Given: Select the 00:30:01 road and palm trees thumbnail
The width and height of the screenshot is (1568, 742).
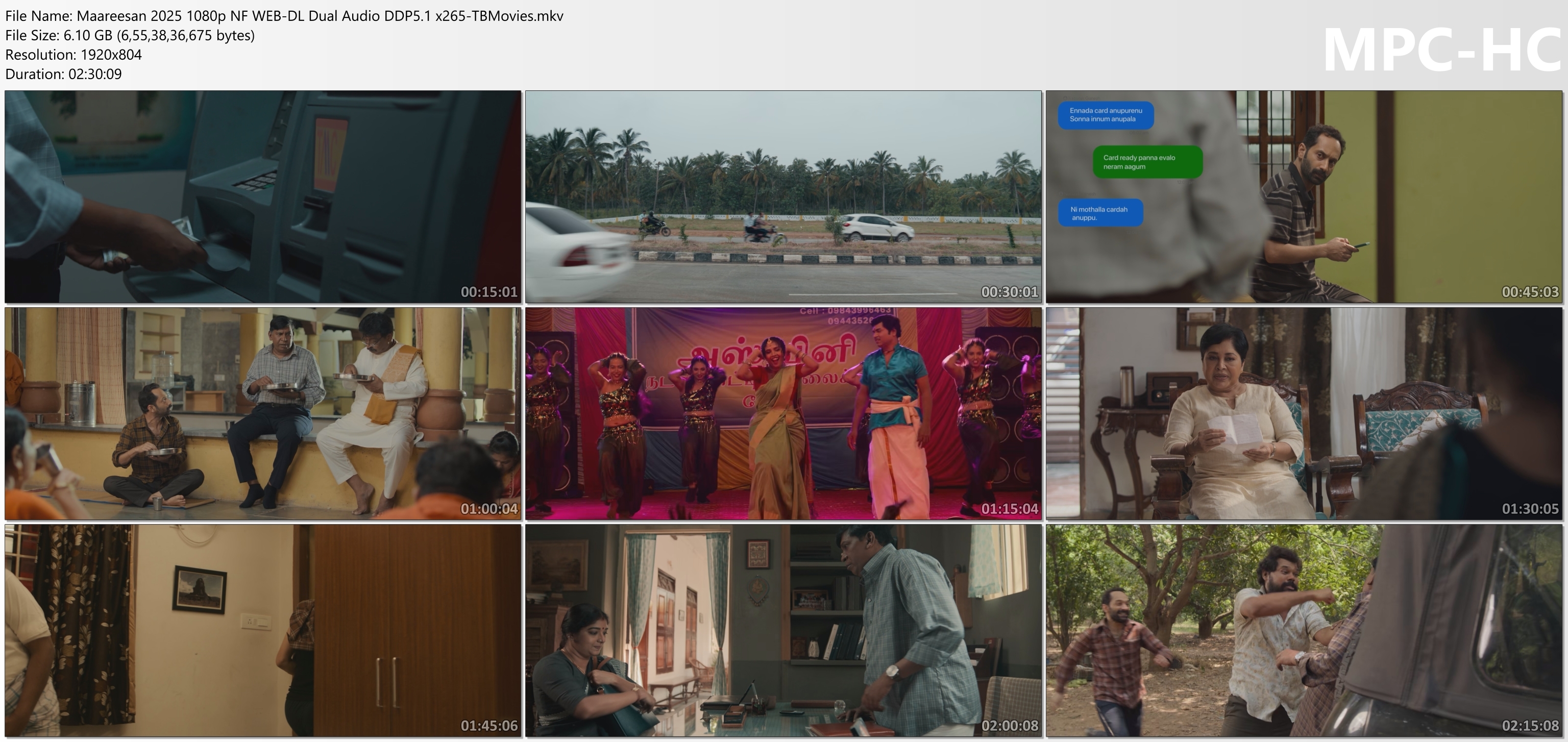Looking at the screenshot, I should click(783, 196).
